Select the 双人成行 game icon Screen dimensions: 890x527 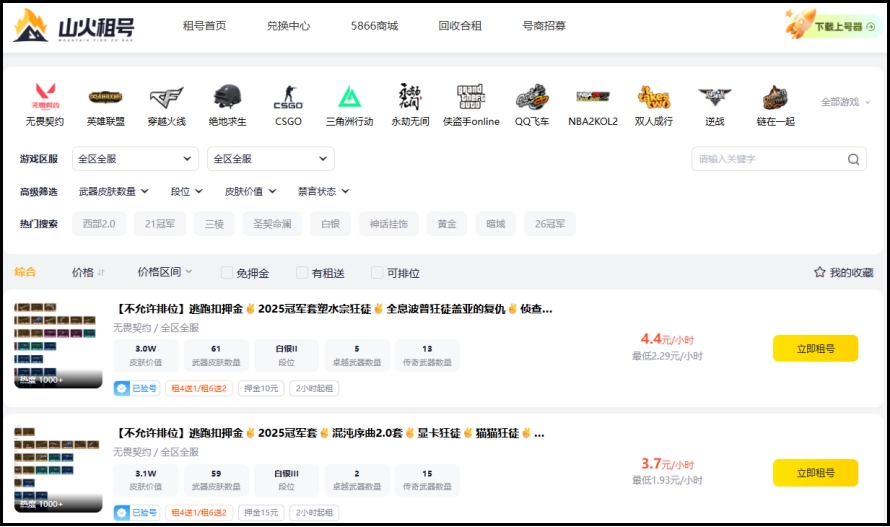click(x=654, y=97)
